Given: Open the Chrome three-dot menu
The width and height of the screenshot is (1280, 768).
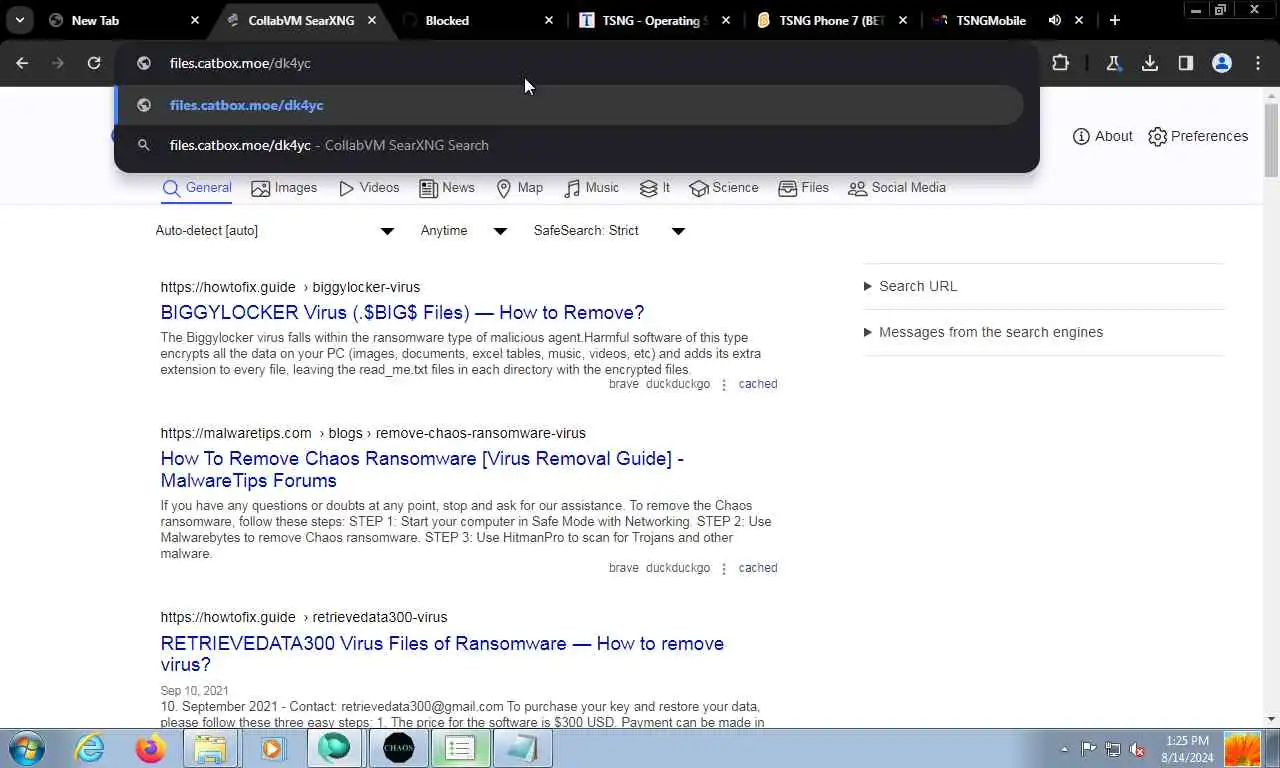Looking at the screenshot, I should [x=1258, y=63].
